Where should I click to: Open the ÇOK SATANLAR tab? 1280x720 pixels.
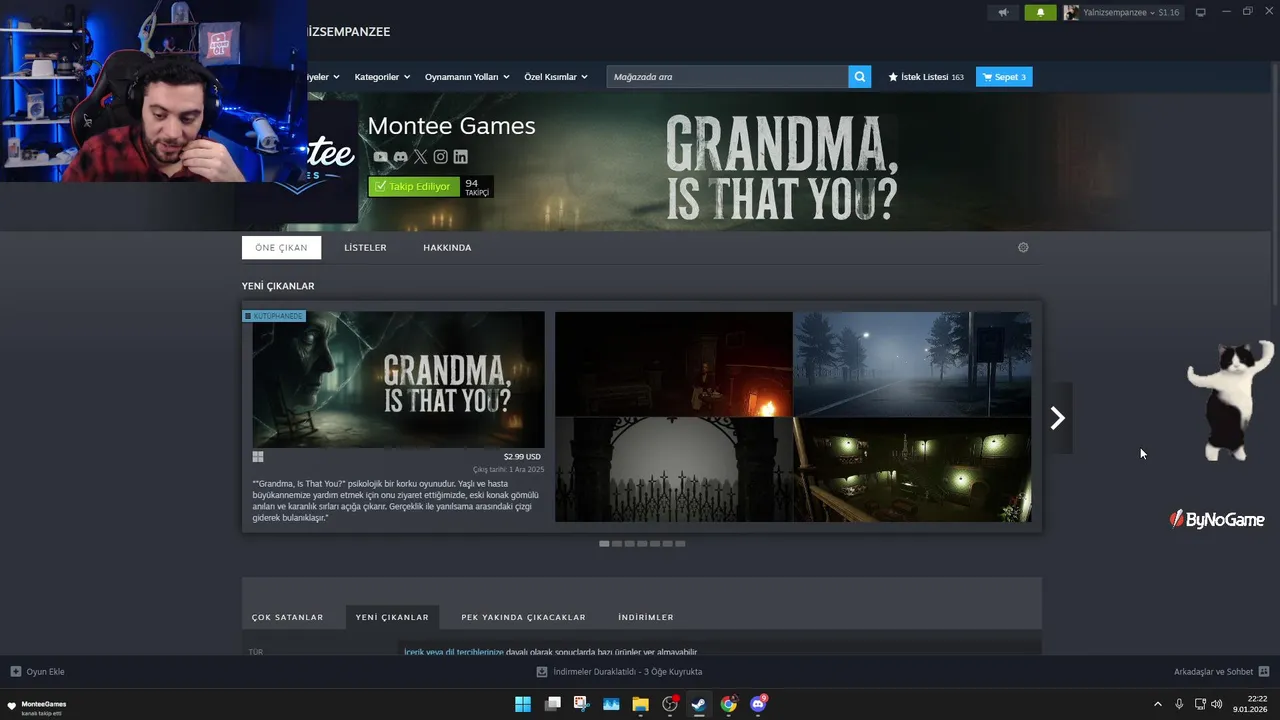click(x=287, y=617)
